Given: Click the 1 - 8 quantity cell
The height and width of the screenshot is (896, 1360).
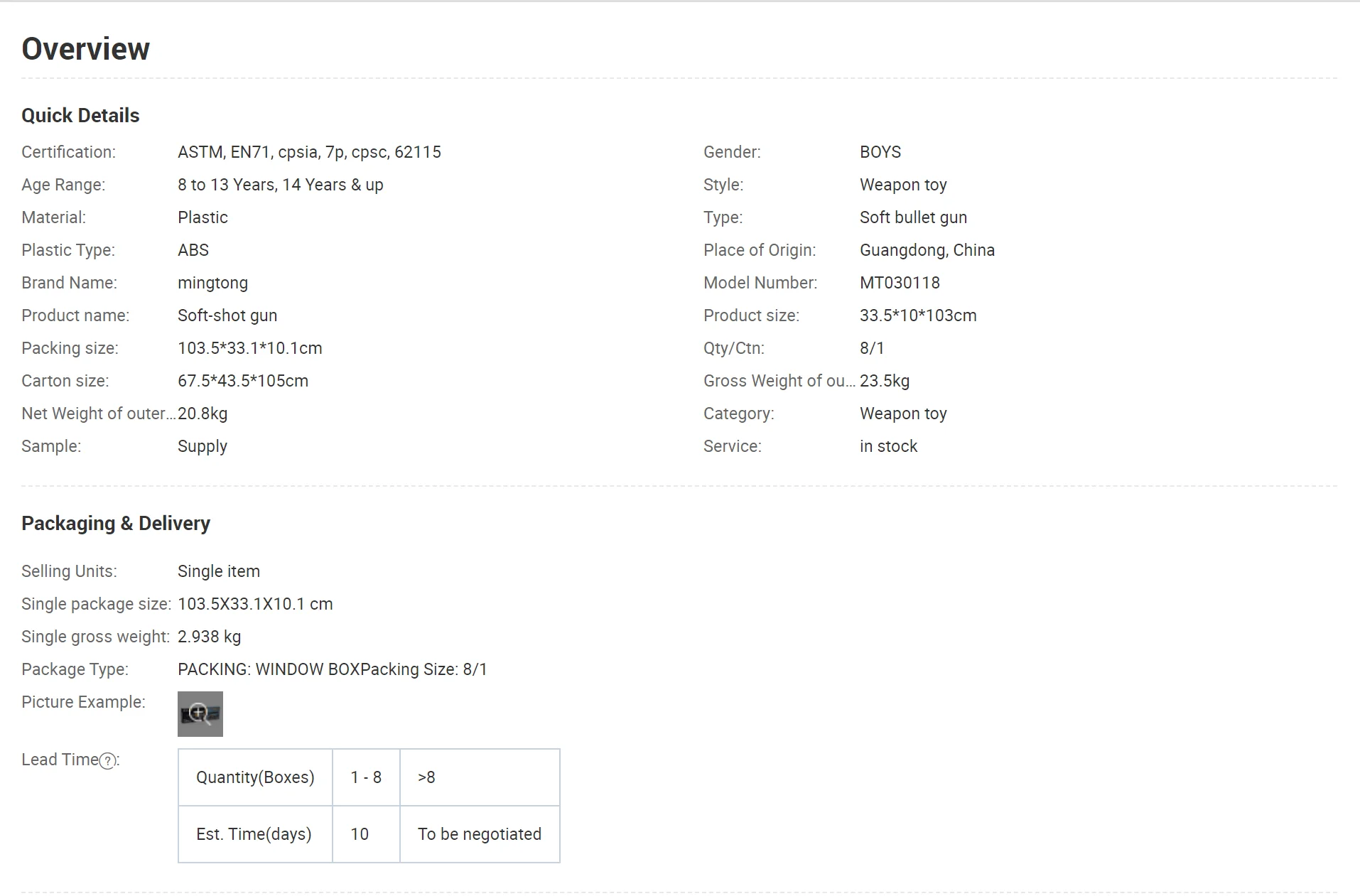Looking at the screenshot, I should coord(366,777).
